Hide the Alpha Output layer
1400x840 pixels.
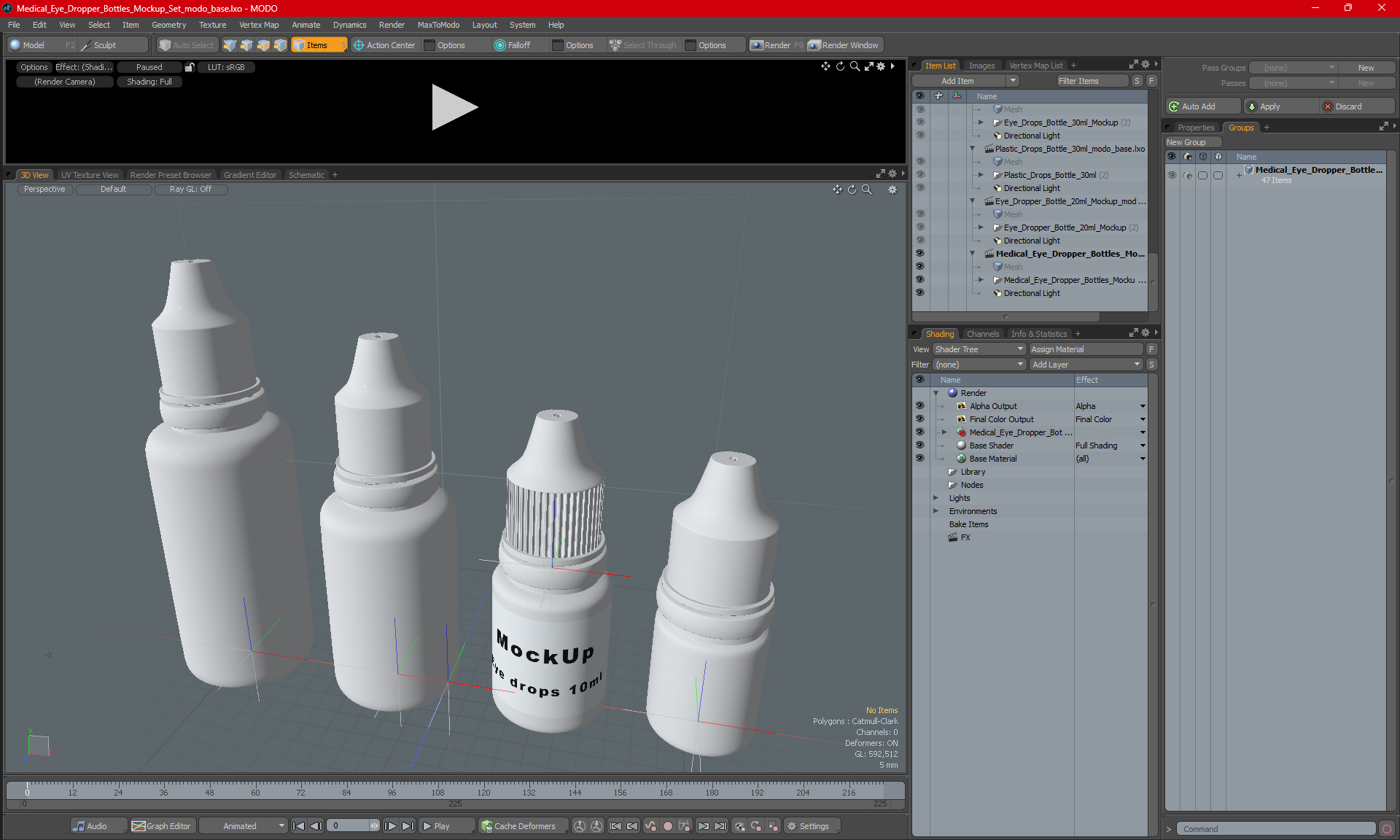pos(919,406)
